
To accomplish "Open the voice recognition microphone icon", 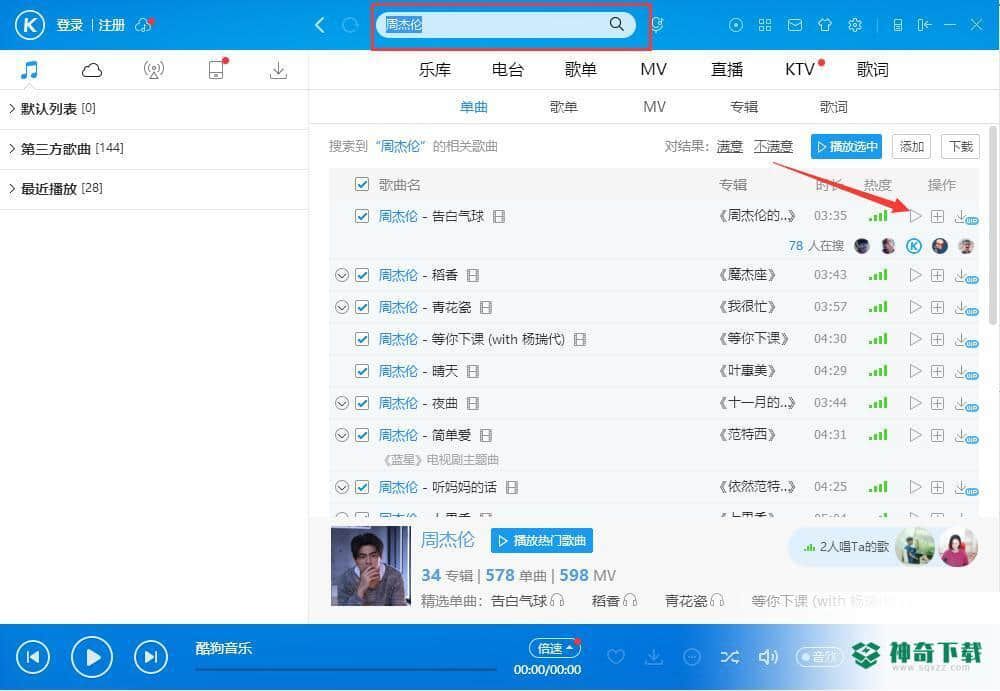I will (657, 25).
